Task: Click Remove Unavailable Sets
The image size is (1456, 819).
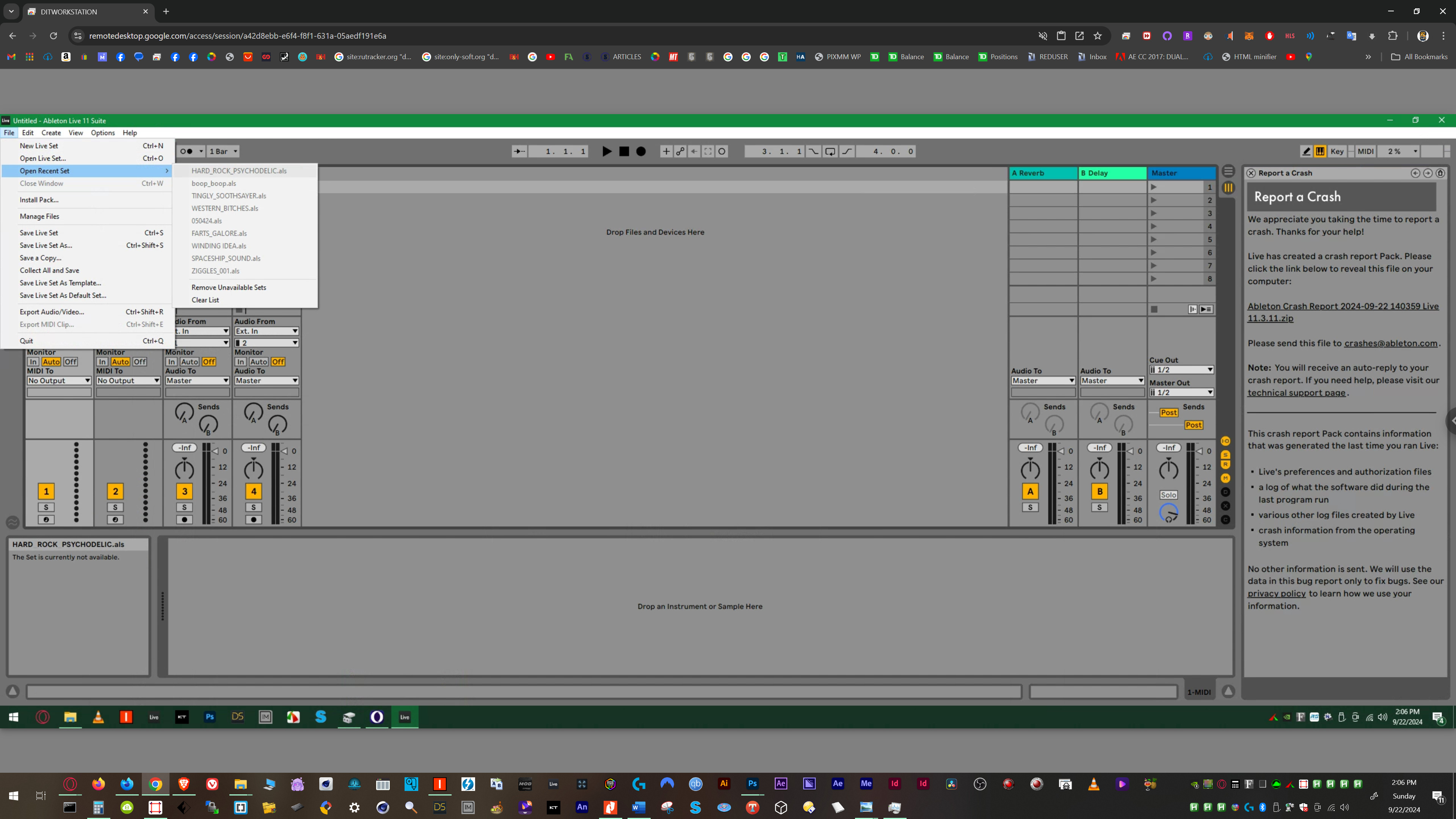Action: pos(245,287)
